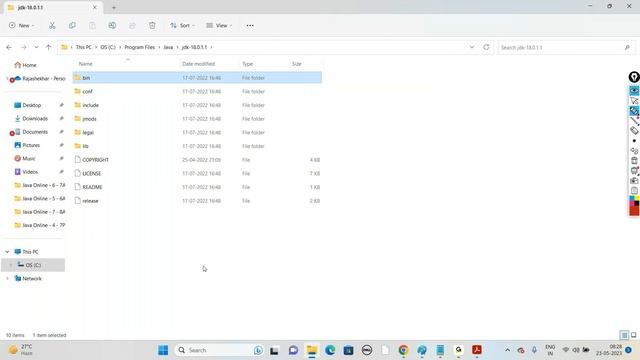The width and height of the screenshot is (640, 360).
Task: Click the Forward navigation arrow
Action: pyautogui.click(x=24, y=47)
